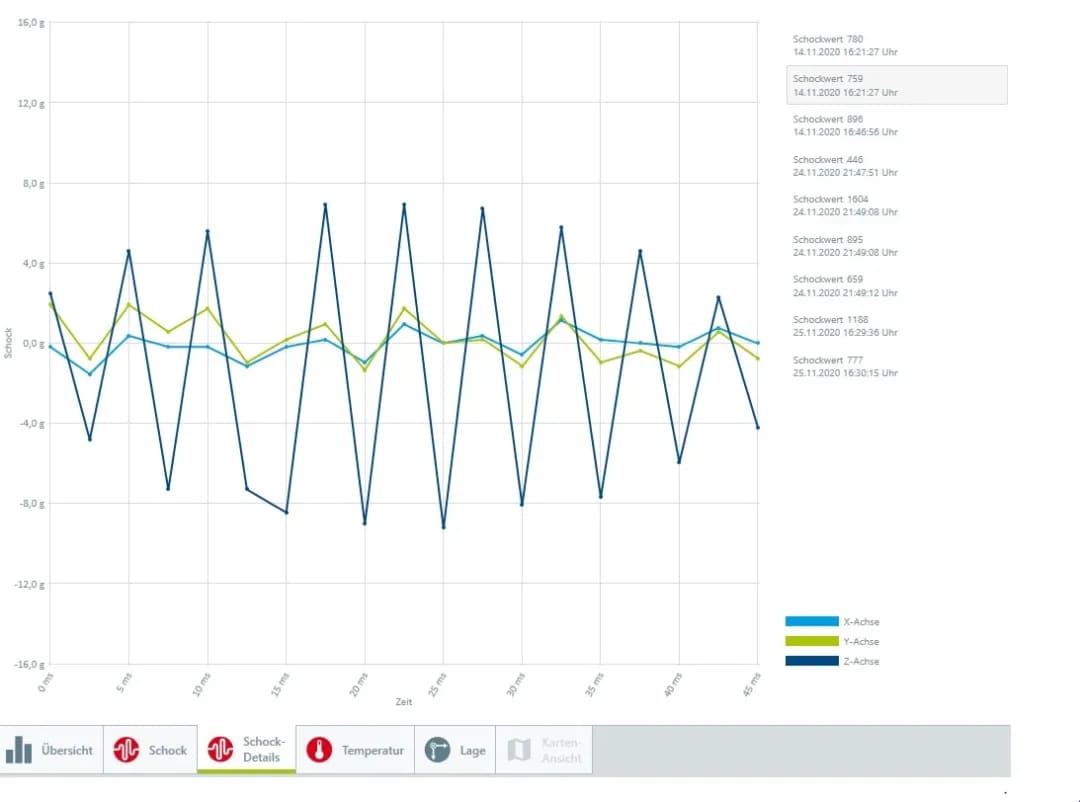Toggle Y-Achse green legend swatch

click(811, 641)
